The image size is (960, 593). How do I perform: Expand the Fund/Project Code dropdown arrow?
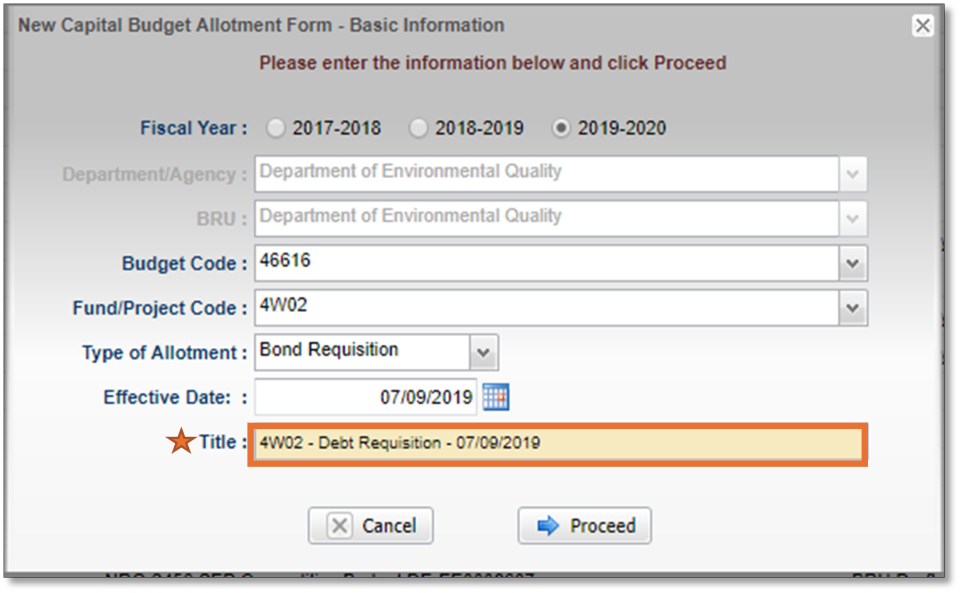(x=852, y=308)
